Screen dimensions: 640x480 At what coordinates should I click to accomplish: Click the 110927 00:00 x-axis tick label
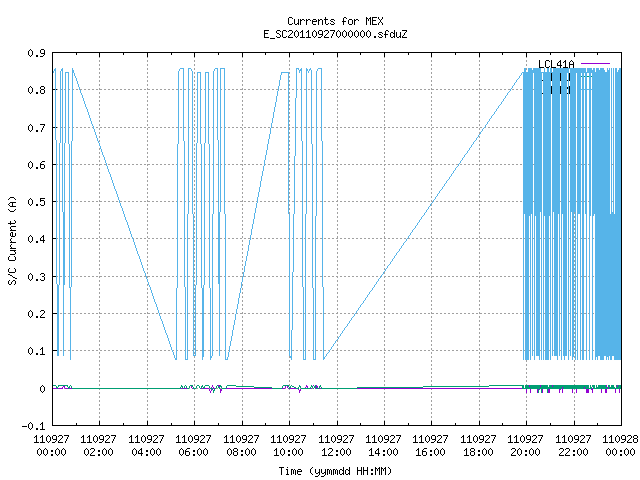pyautogui.click(x=51, y=446)
